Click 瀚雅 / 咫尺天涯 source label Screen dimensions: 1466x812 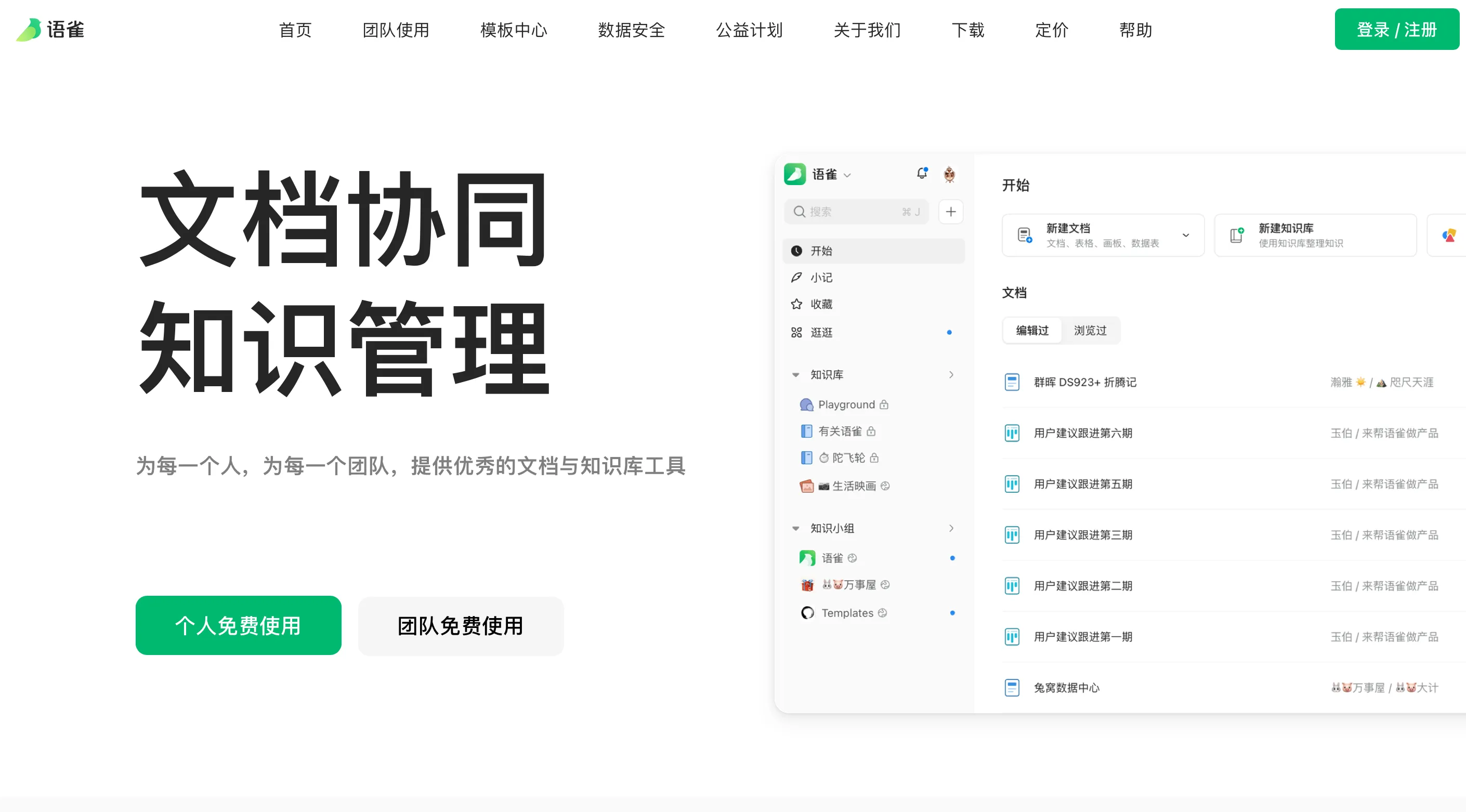coord(1382,383)
